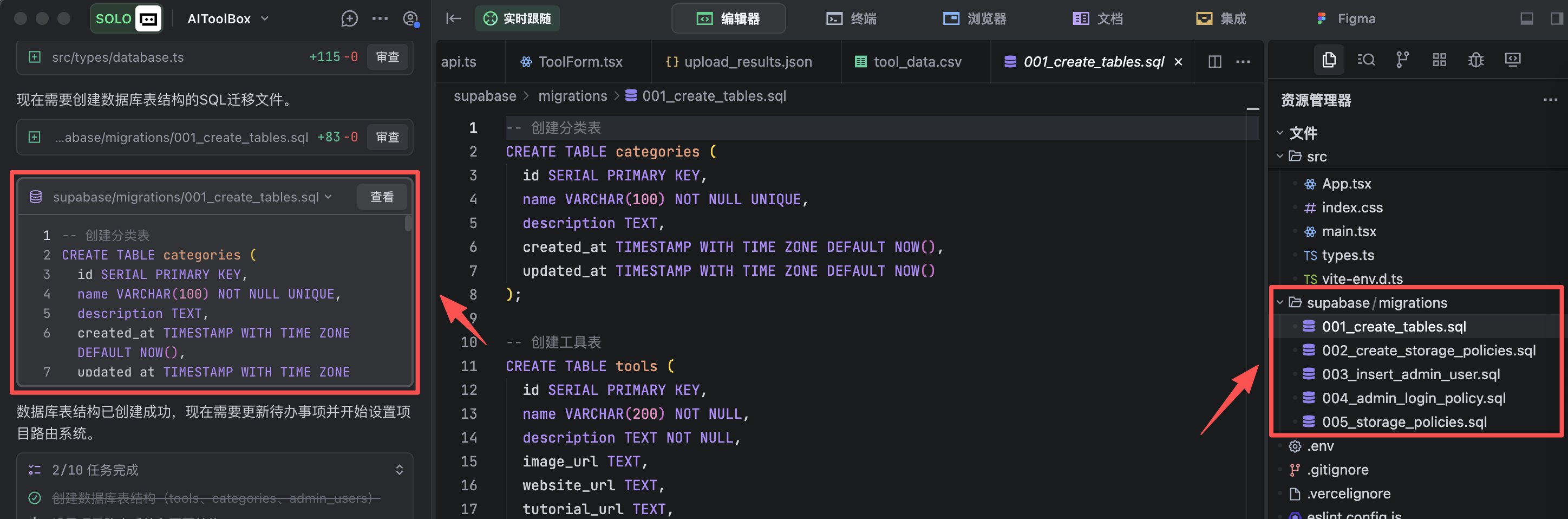Click the code preview scrollbar in chat
The height and width of the screenshot is (519, 1568).
[x=408, y=224]
